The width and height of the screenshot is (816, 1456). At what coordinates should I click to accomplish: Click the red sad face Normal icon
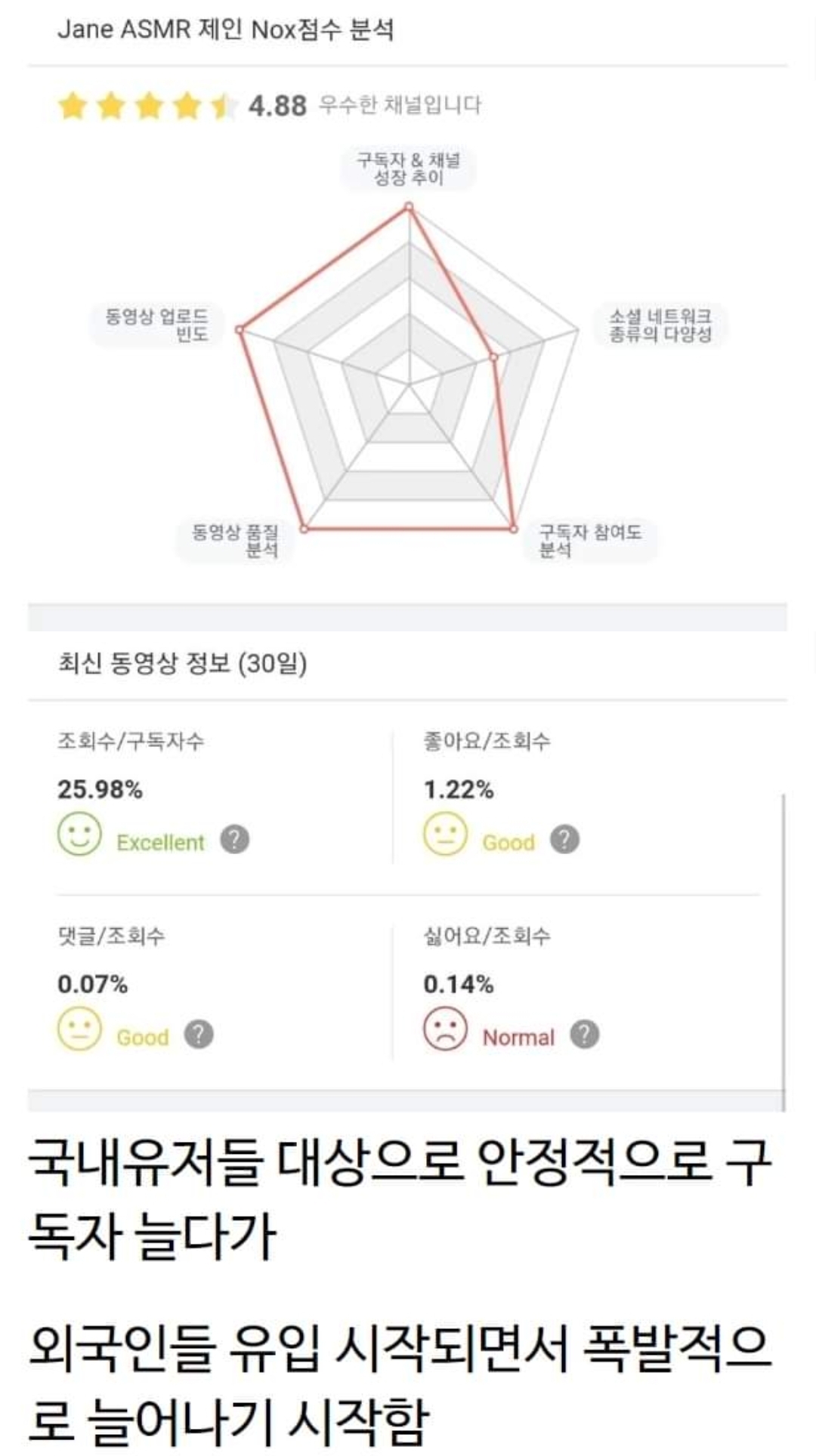[445, 1029]
